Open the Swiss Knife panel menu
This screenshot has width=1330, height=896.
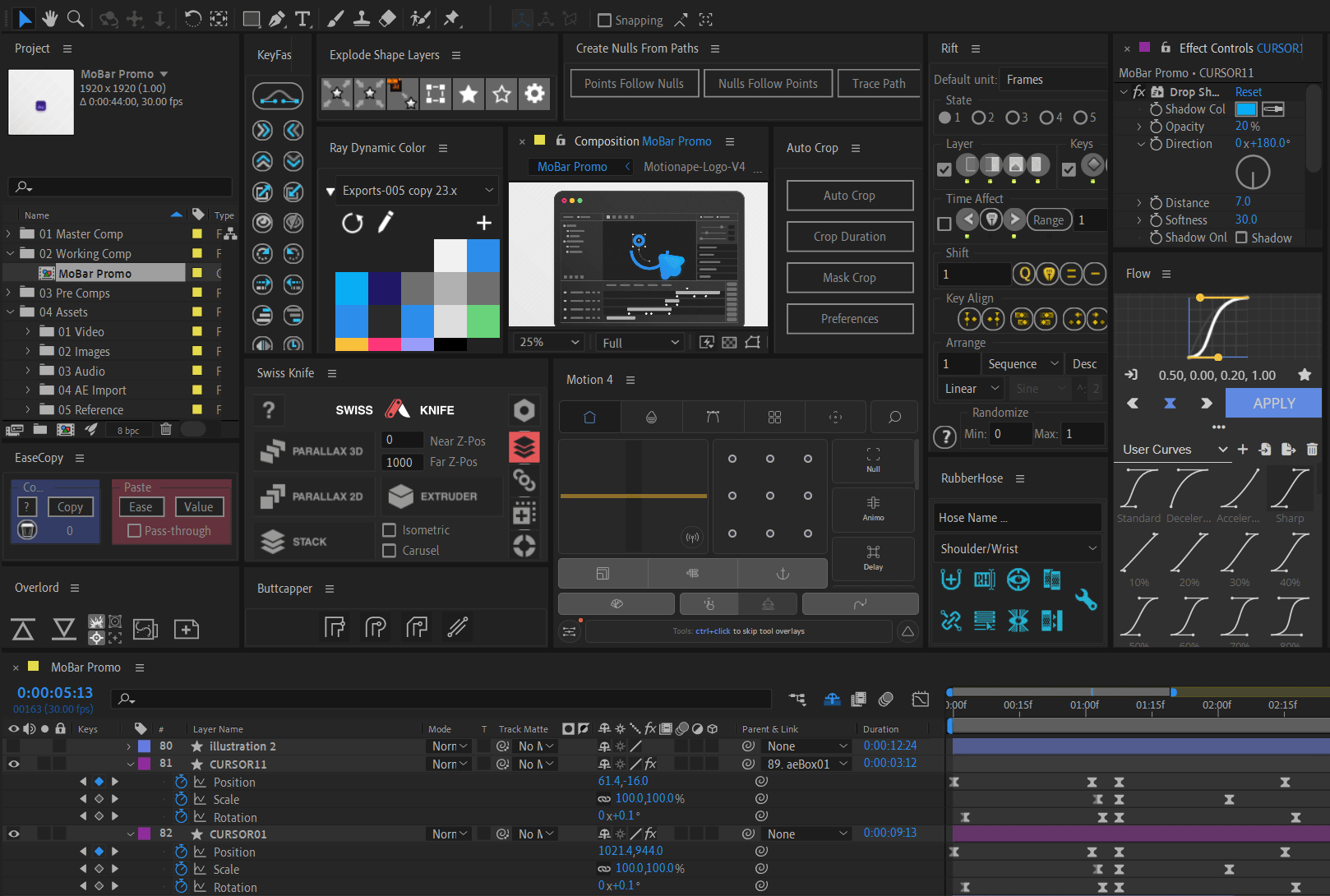332,373
